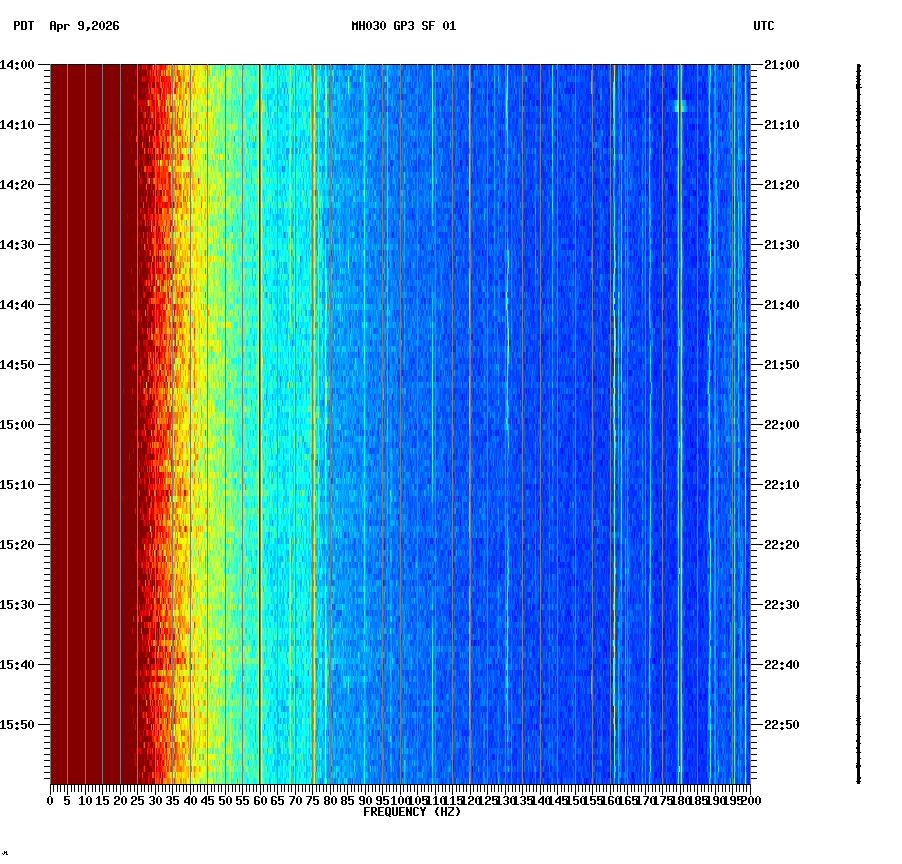Select the FREQUENCY (HZ) axis label
The image size is (902, 864).
[x=411, y=811]
